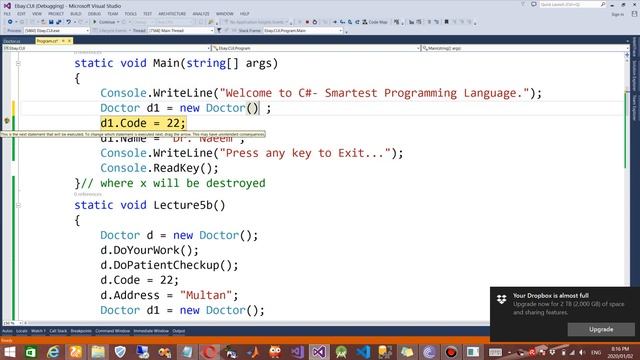This screenshot has width=640, height=360.
Task: Click the highlighted d1.Code = 22 statement
Action: click(x=143, y=123)
